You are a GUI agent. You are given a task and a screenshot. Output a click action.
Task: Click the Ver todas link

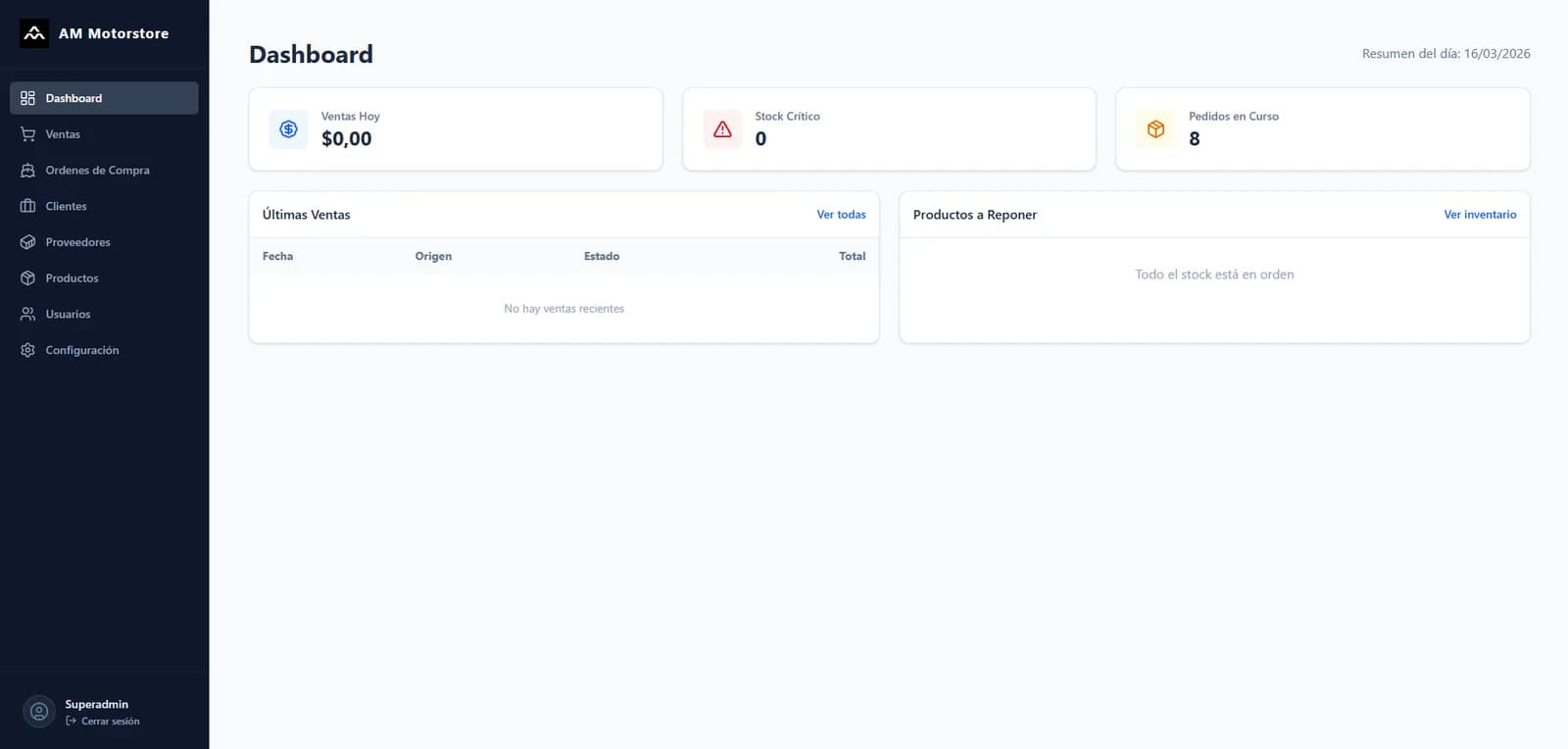pos(841,215)
